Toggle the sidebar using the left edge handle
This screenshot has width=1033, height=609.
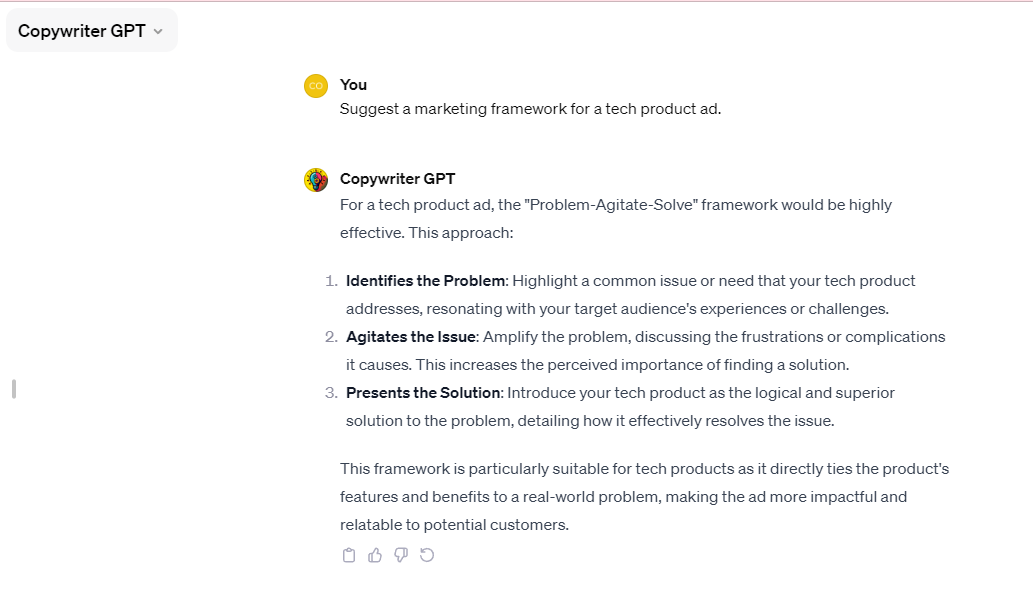(x=12, y=389)
